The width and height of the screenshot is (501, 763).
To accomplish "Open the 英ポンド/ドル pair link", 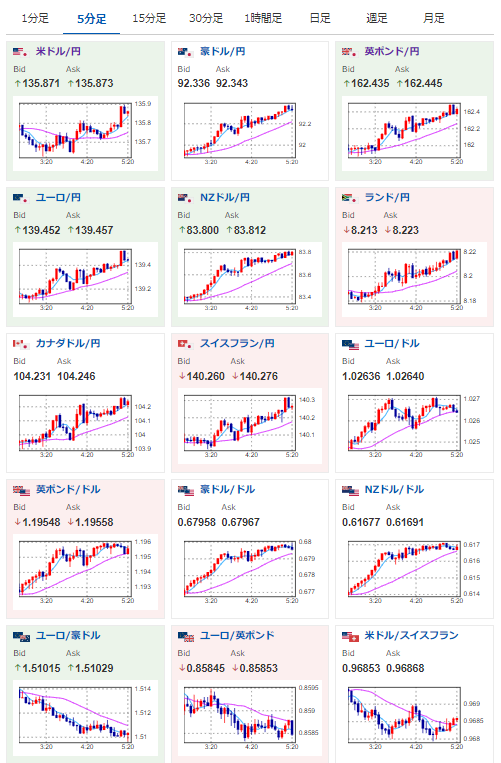I will point(68,490).
